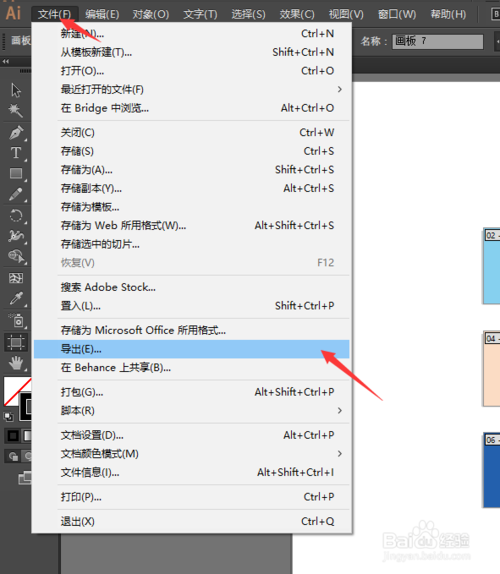Screen dimensions: 500x574
Task: Select the Artboard tool
Action: pyautogui.click(x=16, y=343)
